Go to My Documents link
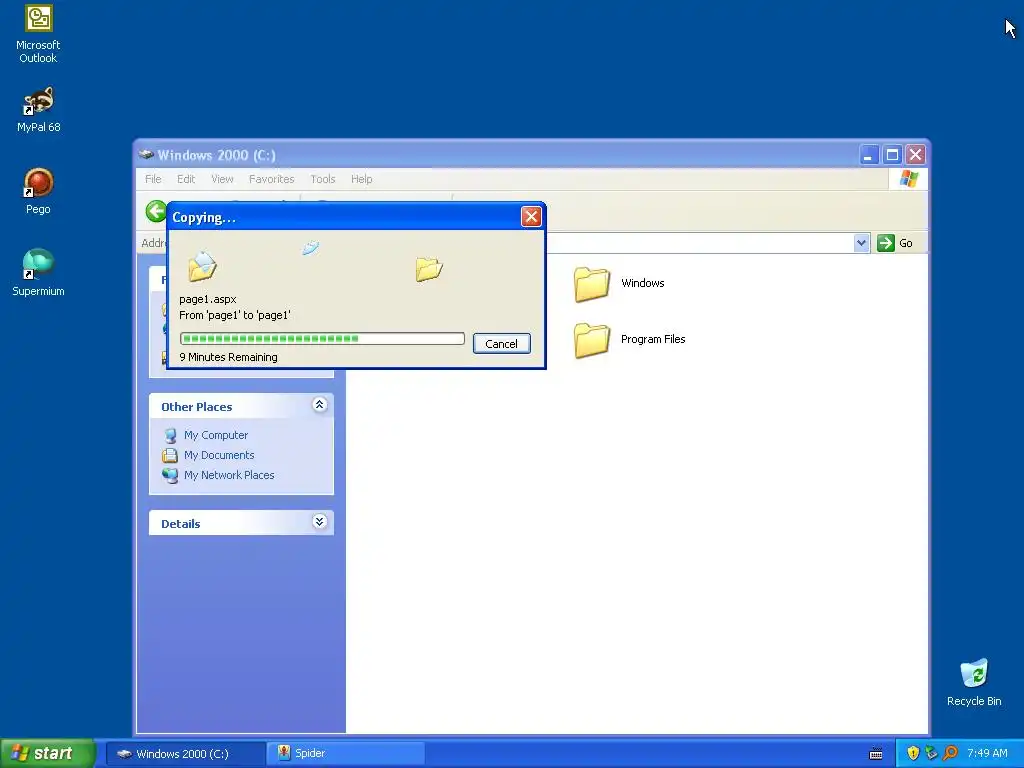 219,455
